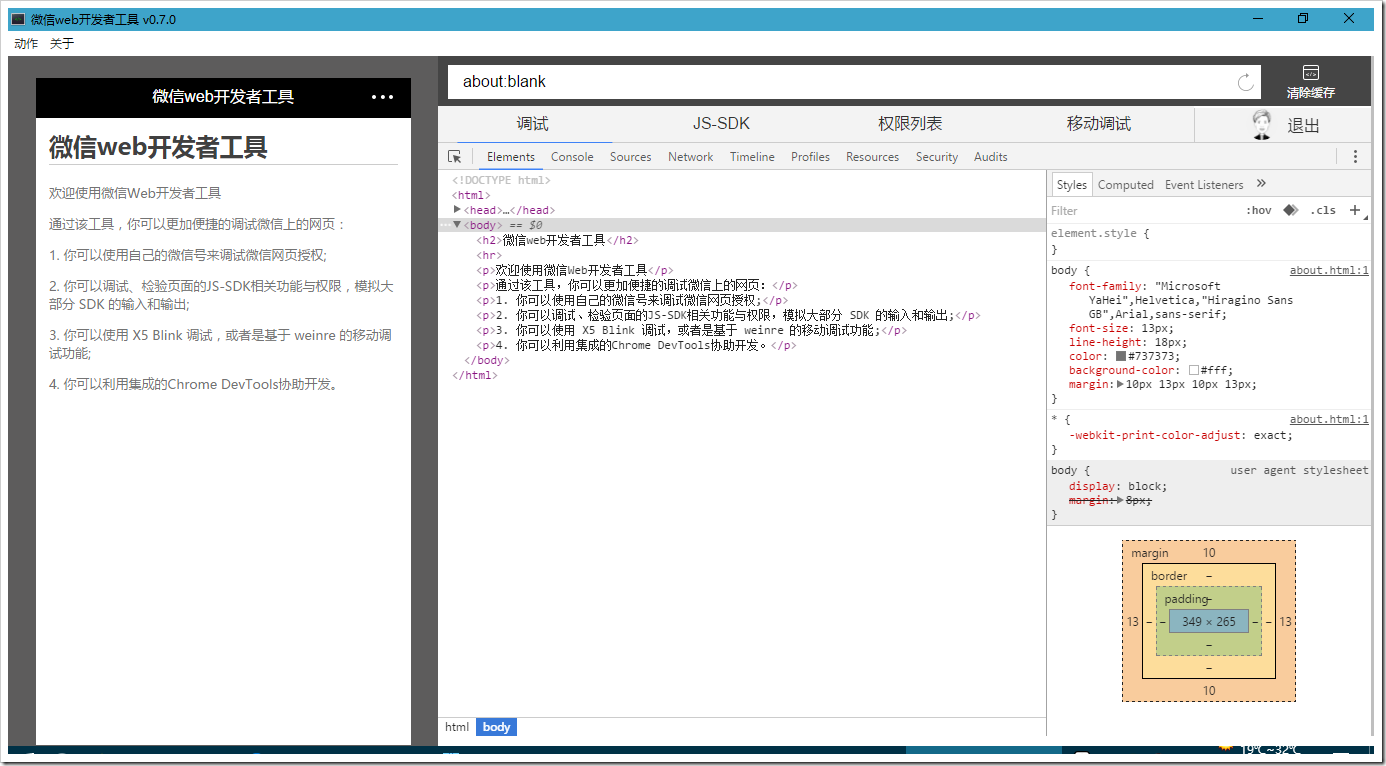This screenshot has height=766, width=1386.
Task: Open the 关于 menu
Action: click(62, 44)
